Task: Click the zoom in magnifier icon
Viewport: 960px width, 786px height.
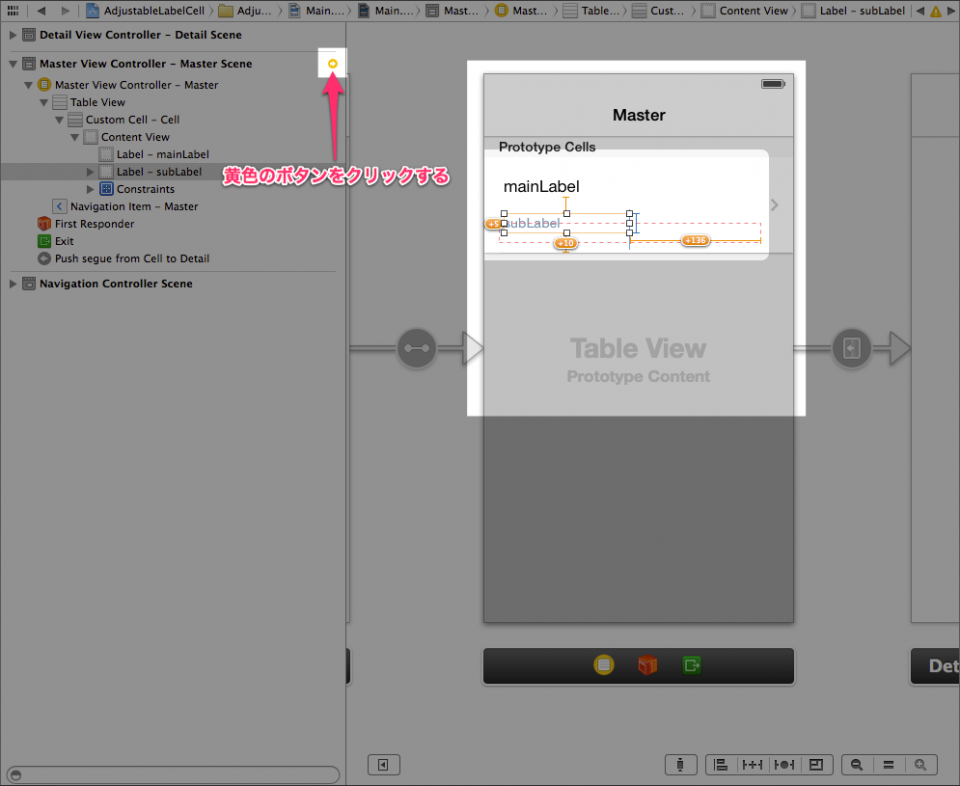Action: point(921,764)
